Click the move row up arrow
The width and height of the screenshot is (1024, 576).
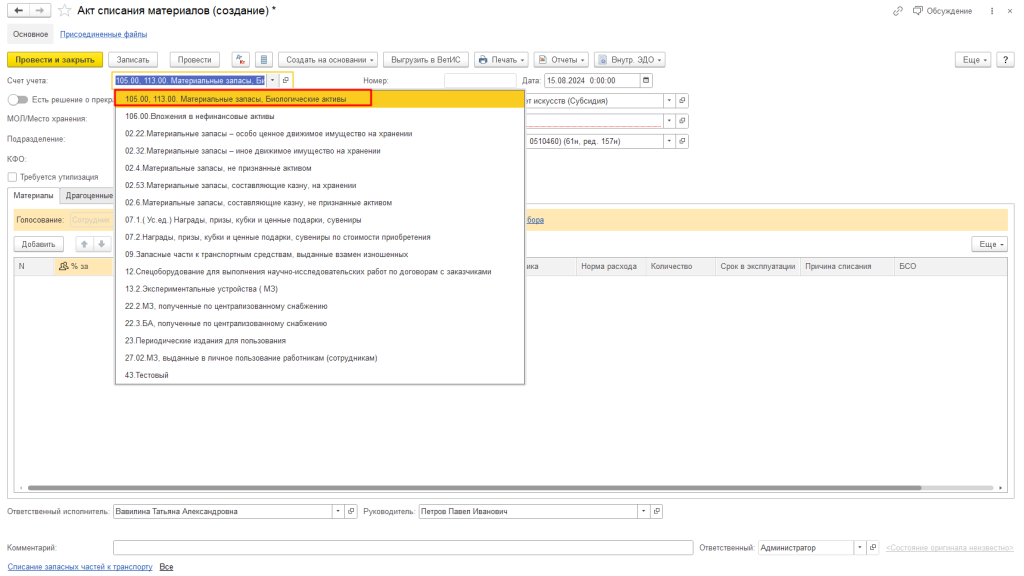[84, 244]
